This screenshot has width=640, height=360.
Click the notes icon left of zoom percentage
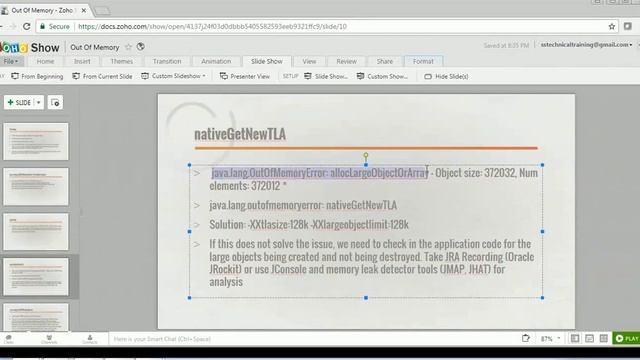(x=526, y=338)
